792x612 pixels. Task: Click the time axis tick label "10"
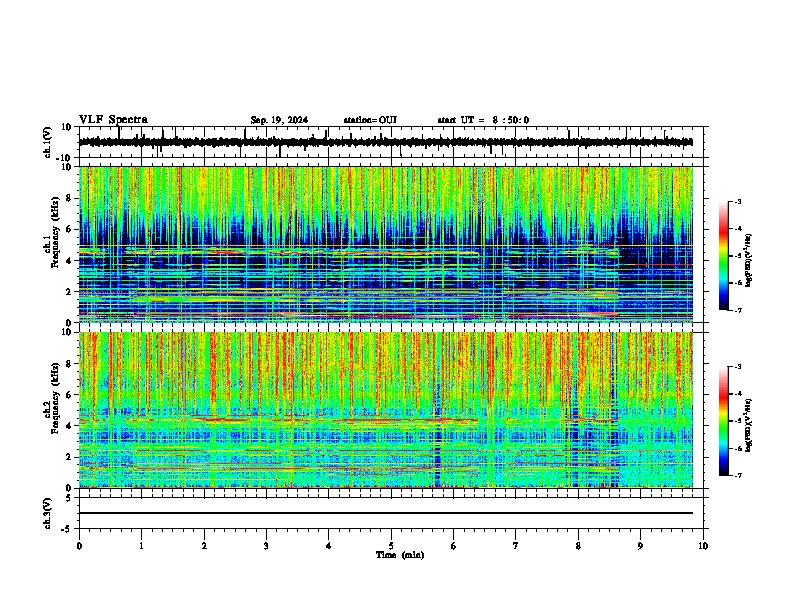pos(703,546)
